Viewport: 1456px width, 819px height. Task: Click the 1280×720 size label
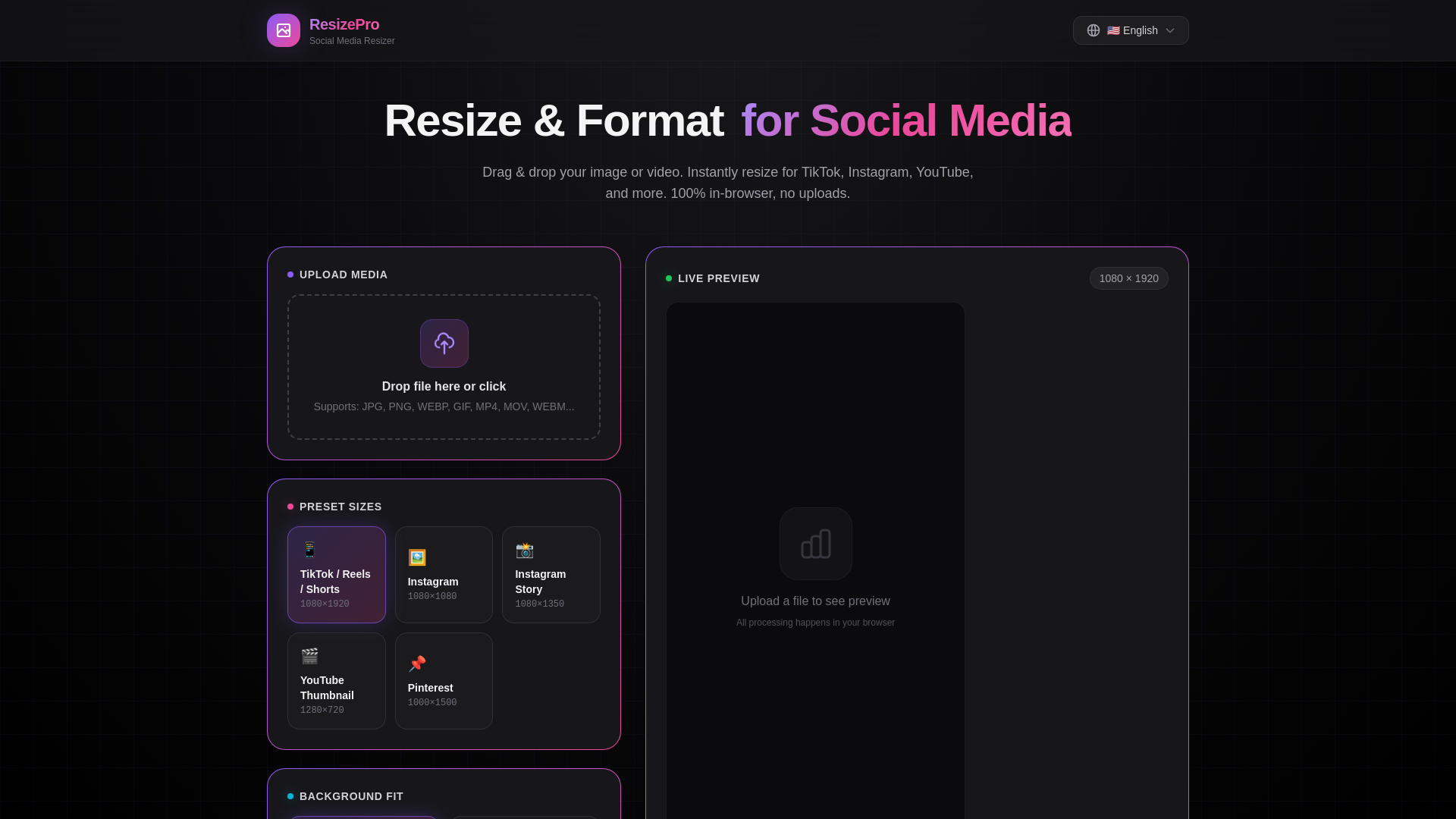322,711
